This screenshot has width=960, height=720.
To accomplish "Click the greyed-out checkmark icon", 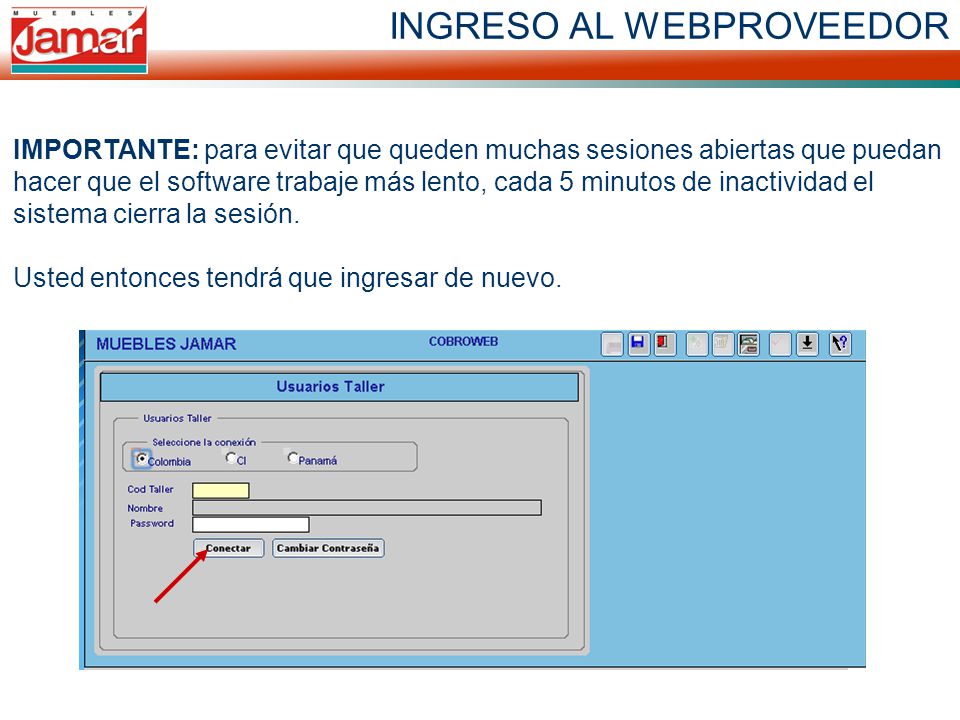I will [780, 343].
